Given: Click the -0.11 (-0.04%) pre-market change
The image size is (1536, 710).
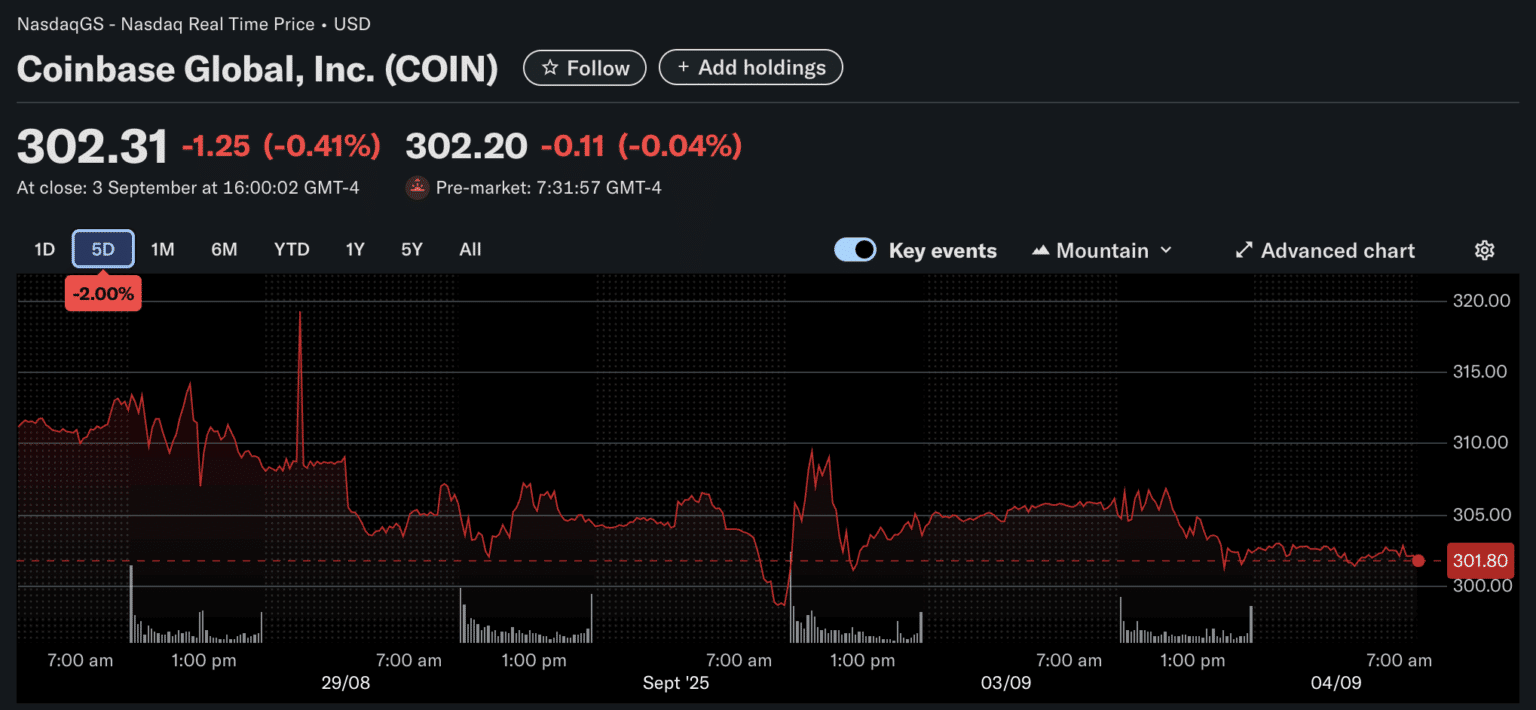Looking at the screenshot, I should tap(641, 147).
